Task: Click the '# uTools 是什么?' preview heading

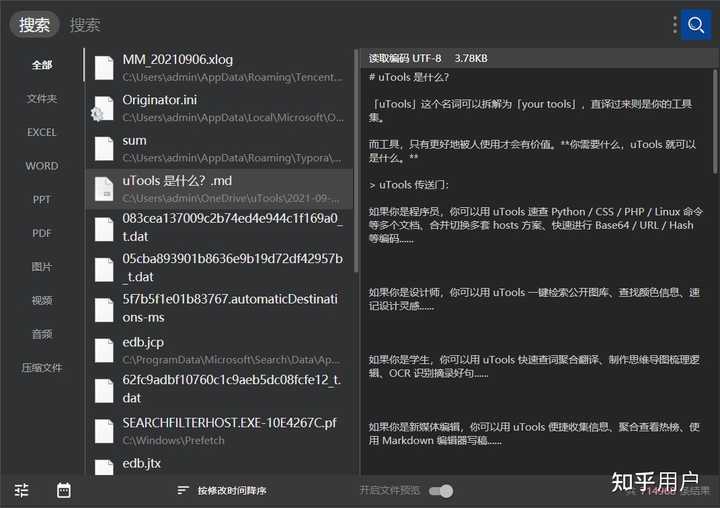Action: [409, 77]
